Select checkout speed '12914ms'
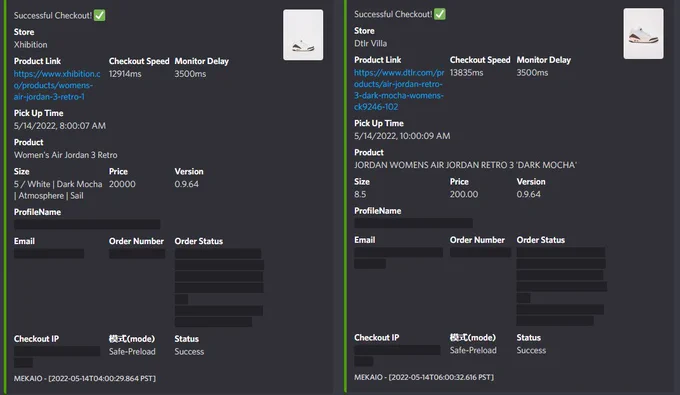This screenshot has height=395, width=680. (125, 74)
